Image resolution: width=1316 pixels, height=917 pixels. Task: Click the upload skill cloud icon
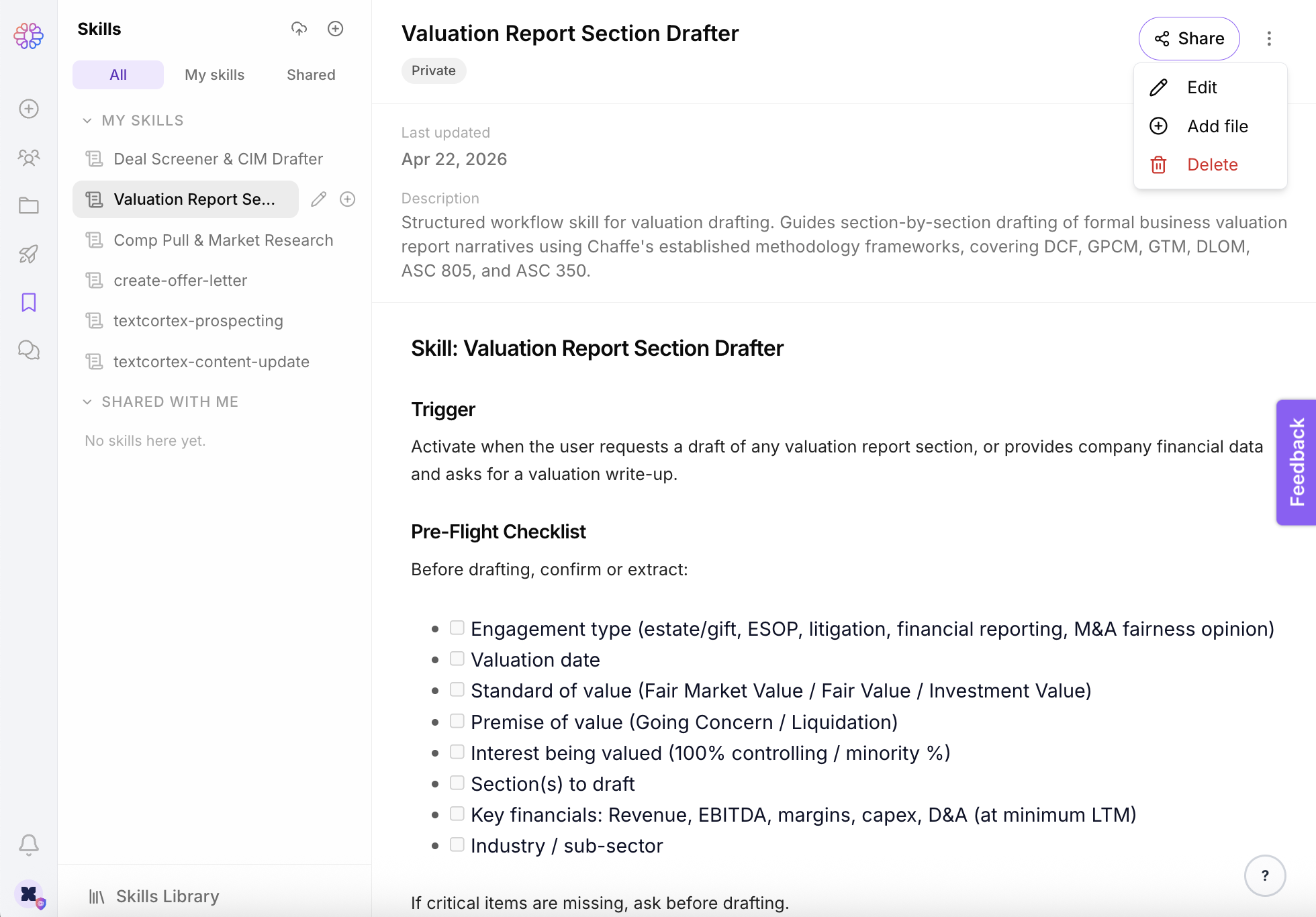click(x=299, y=29)
